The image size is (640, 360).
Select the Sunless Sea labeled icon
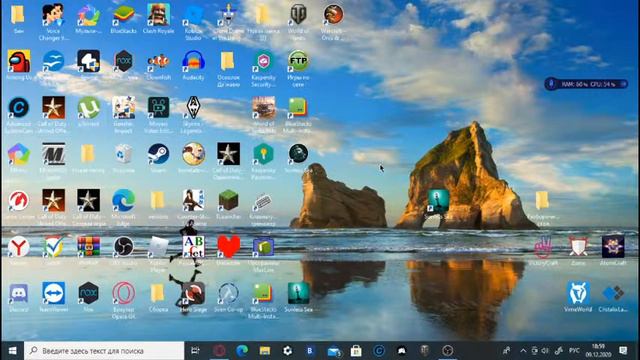click(x=298, y=293)
